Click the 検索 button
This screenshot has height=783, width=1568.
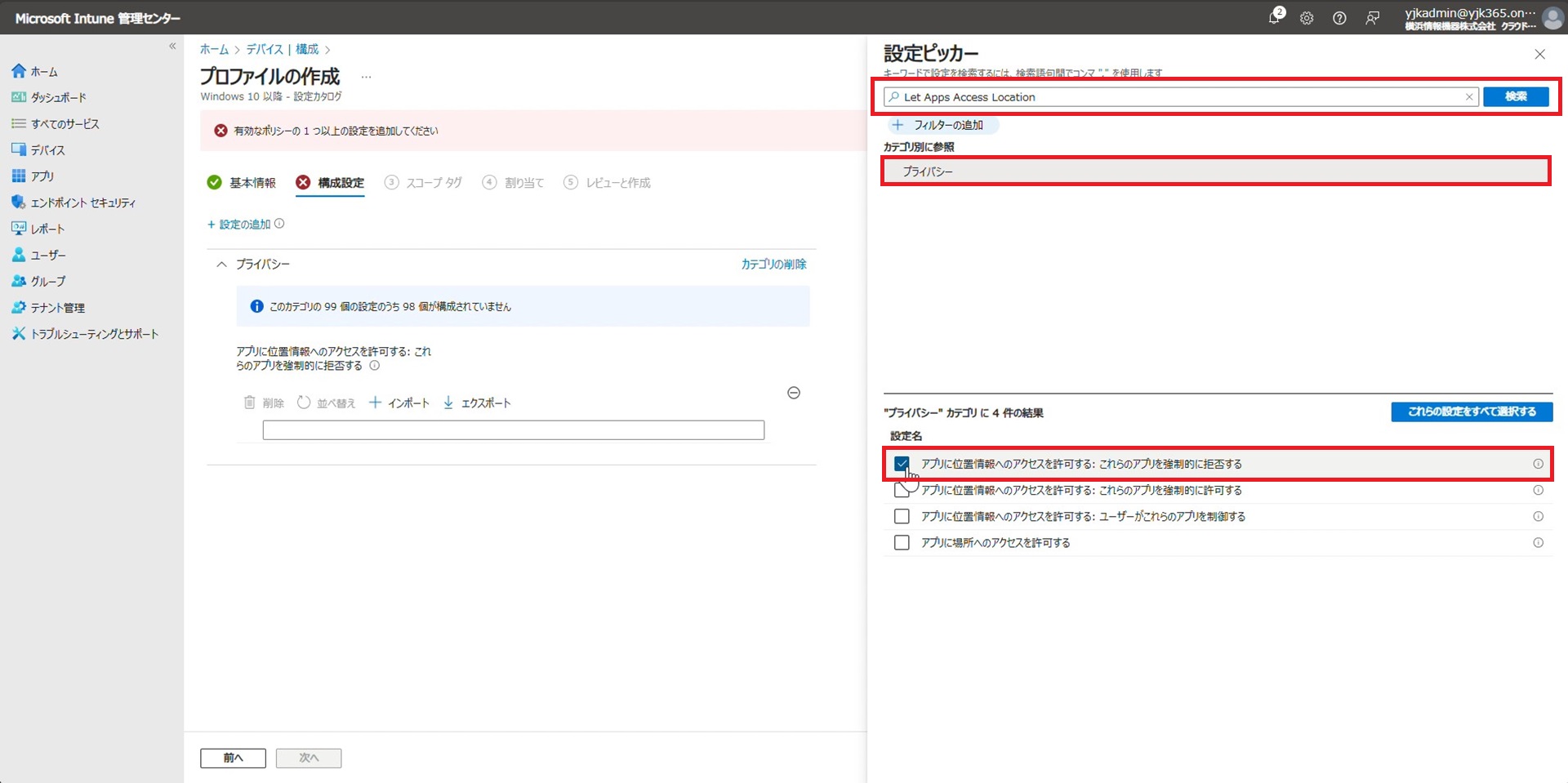(x=1516, y=96)
